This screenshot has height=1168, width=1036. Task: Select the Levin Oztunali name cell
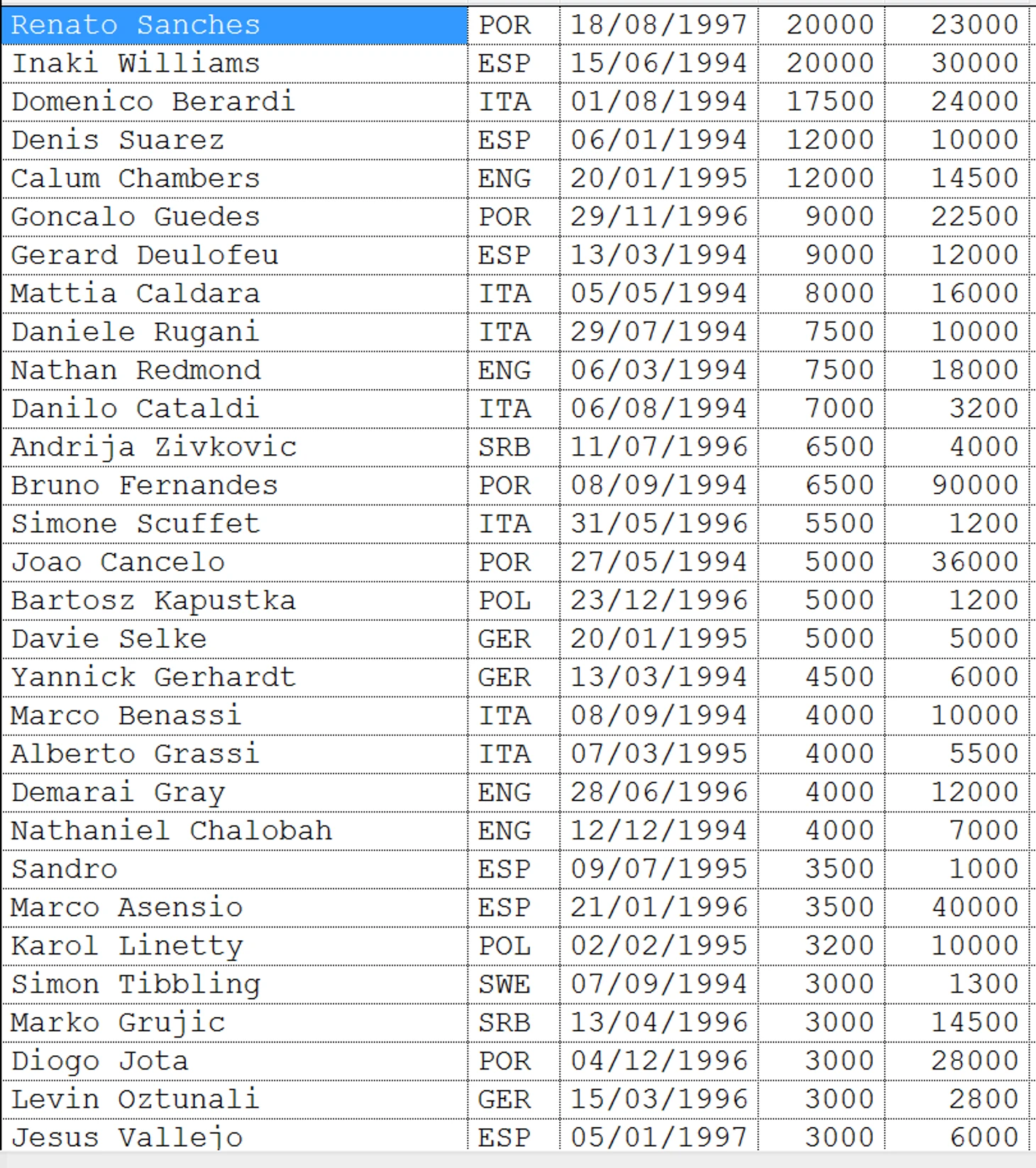pyautogui.click(x=234, y=1099)
